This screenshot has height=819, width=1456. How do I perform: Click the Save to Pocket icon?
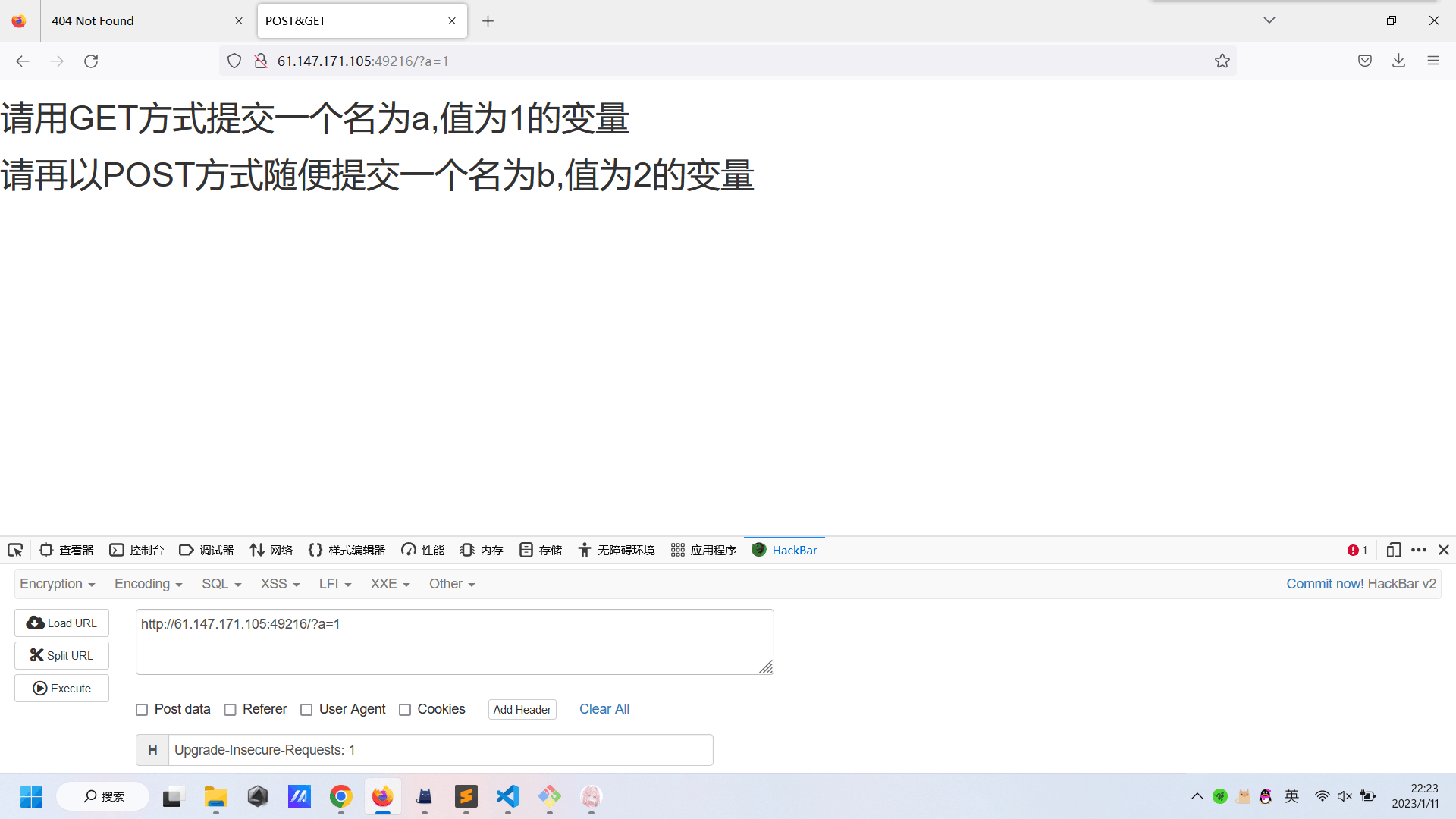(1364, 61)
